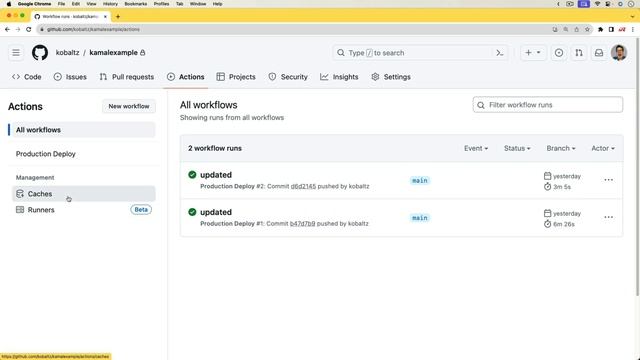Image resolution: width=640 pixels, height=360 pixels.
Task: Open pull requests icon in header
Action: tap(579, 53)
